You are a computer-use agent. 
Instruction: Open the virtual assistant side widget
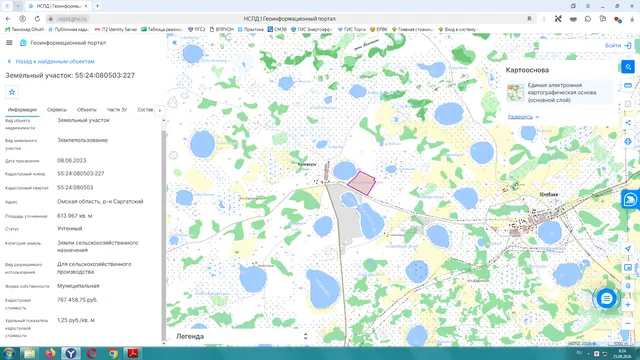[631, 200]
